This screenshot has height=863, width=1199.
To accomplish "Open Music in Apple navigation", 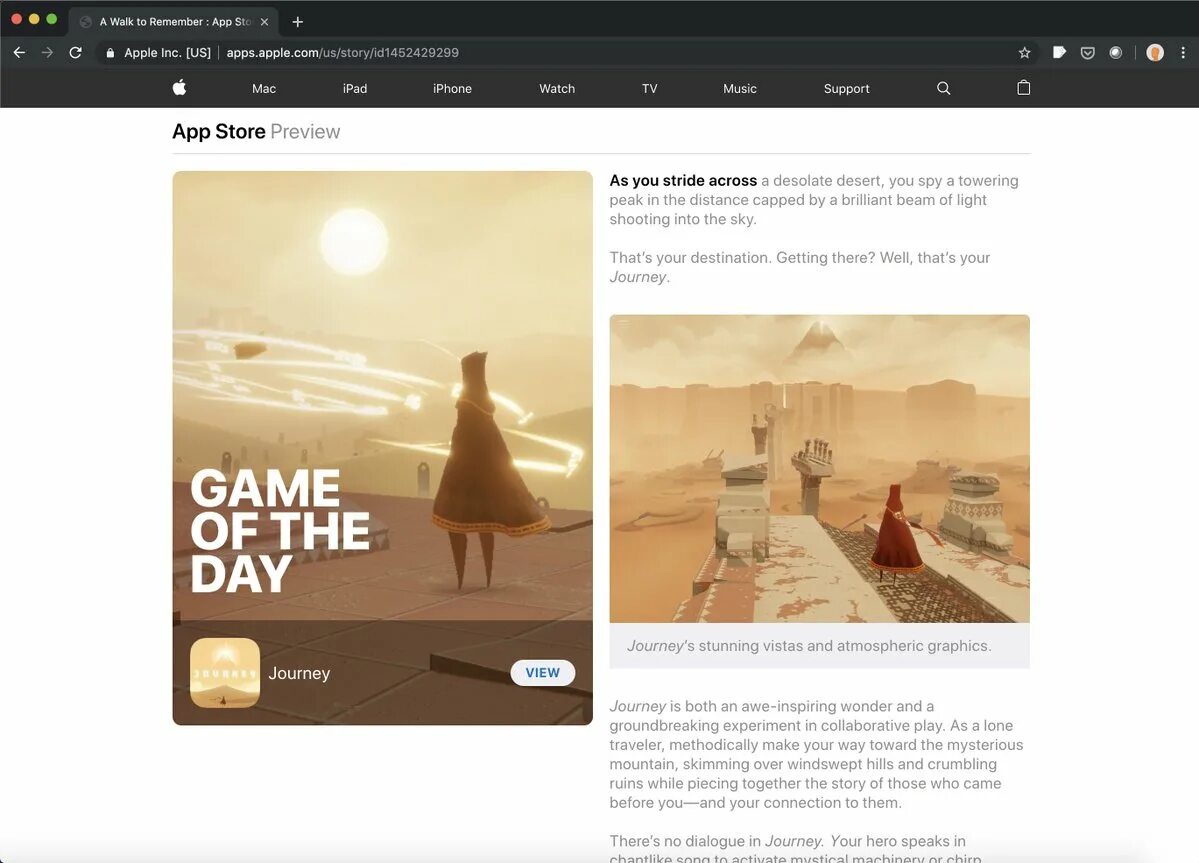I will click(739, 89).
